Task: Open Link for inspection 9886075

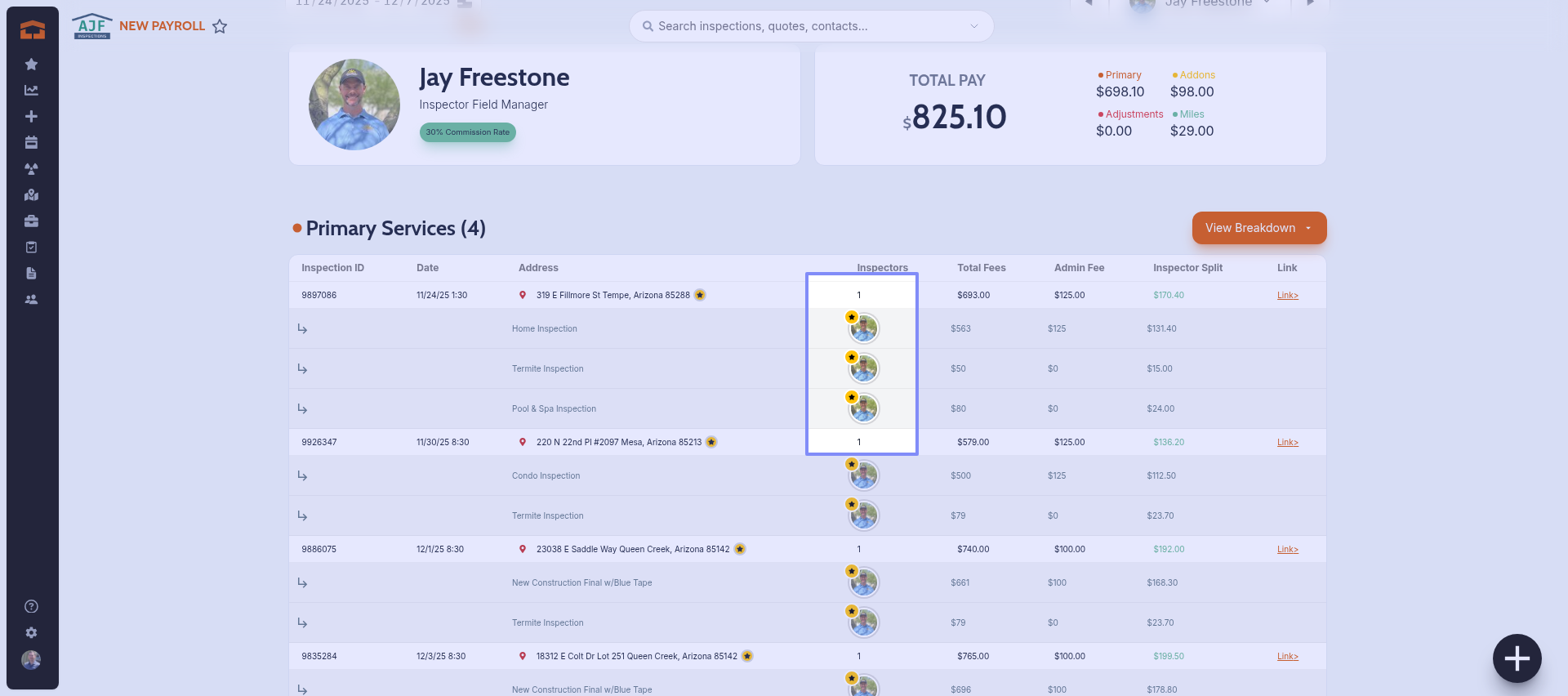Action: 1287,550
